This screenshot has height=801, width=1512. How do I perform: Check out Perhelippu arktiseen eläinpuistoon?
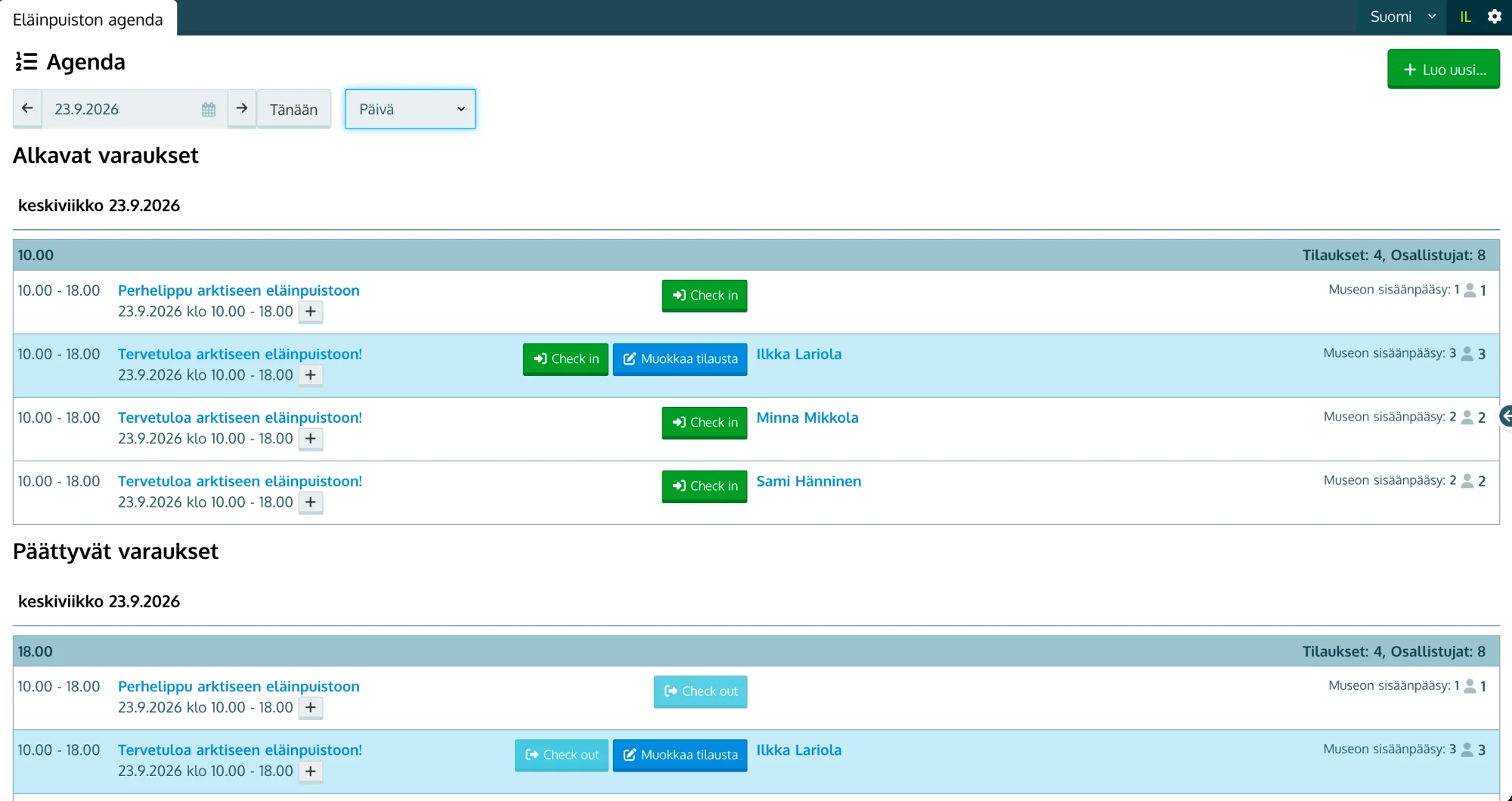pos(700,691)
